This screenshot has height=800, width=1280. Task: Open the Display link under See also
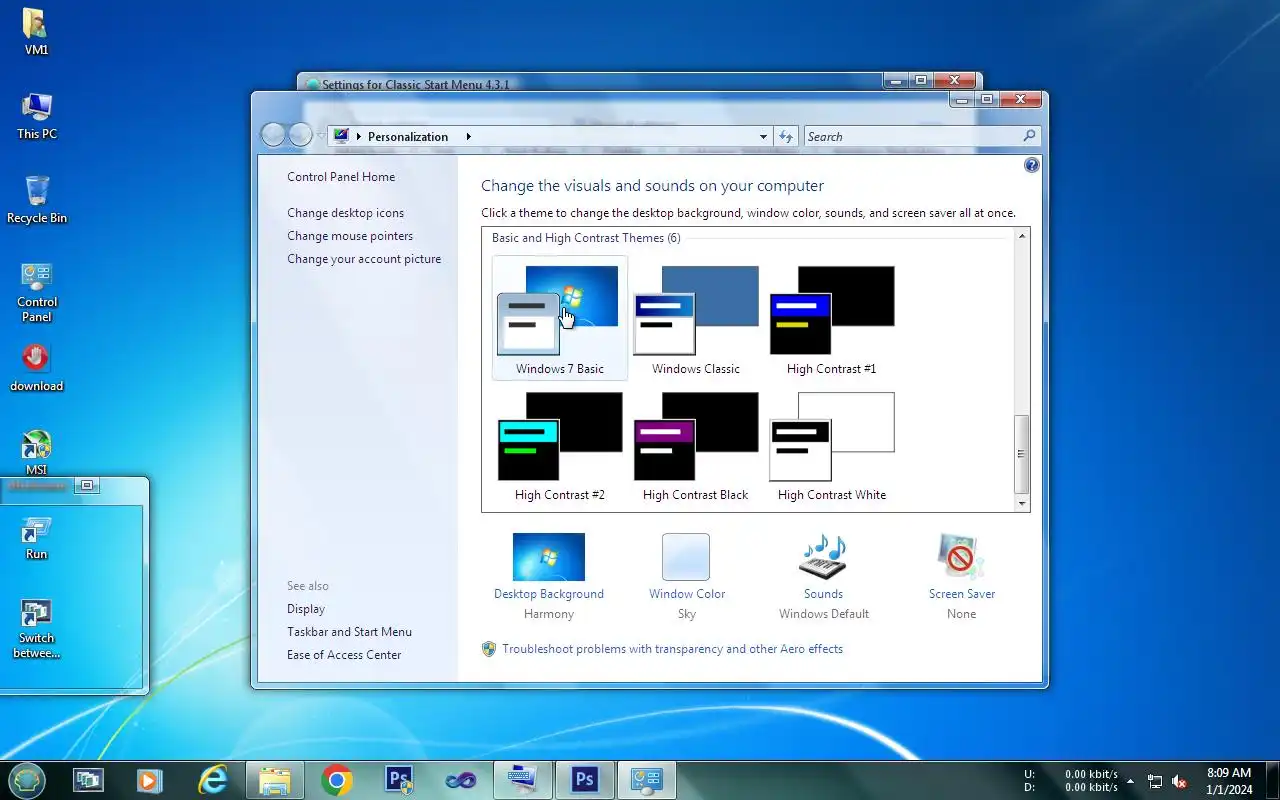coord(306,609)
